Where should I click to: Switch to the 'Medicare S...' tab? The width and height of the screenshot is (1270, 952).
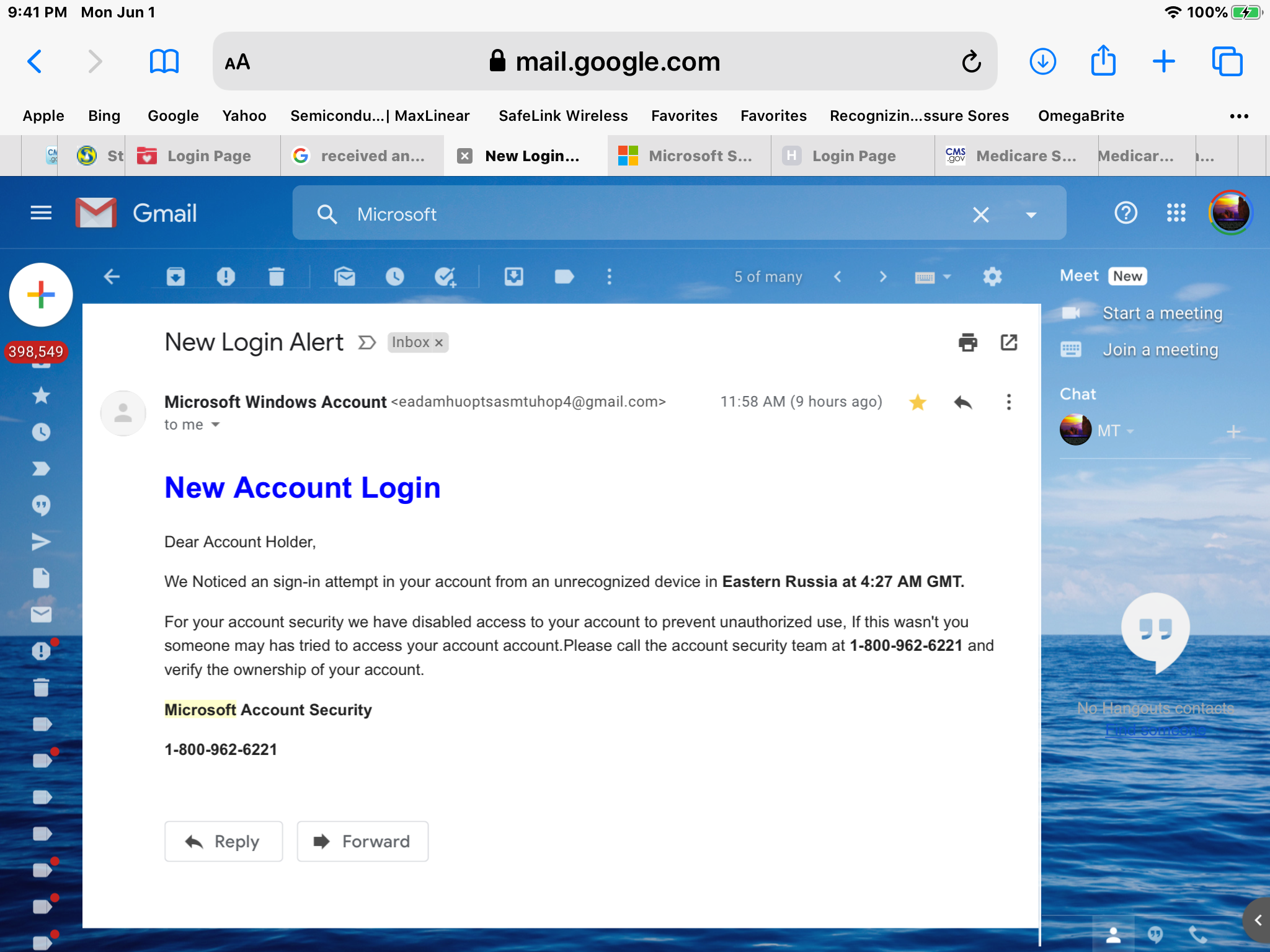click(1016, 156)
